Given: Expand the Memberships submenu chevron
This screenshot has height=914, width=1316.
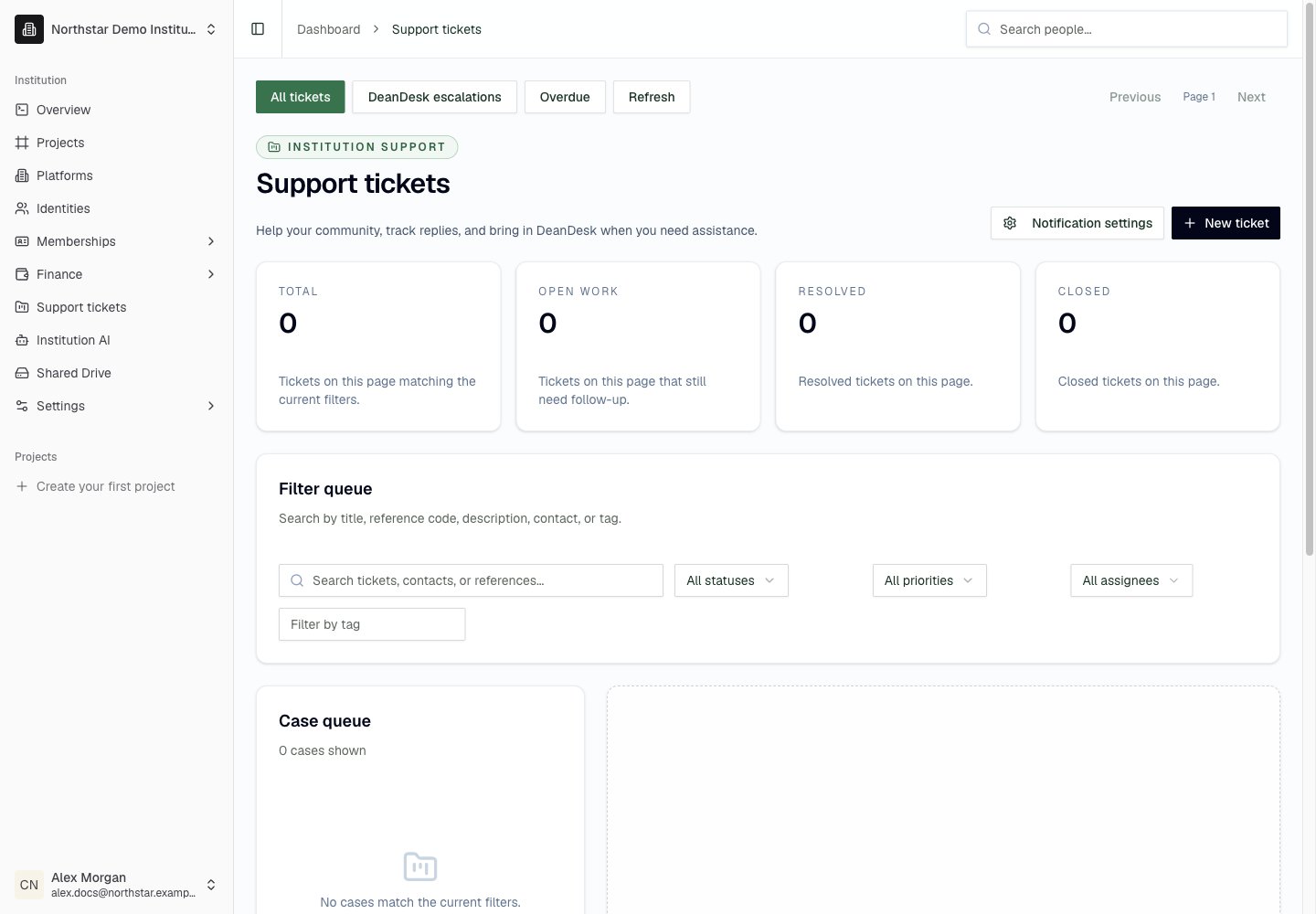Looking at the screenshot, I should click(211, 241).
